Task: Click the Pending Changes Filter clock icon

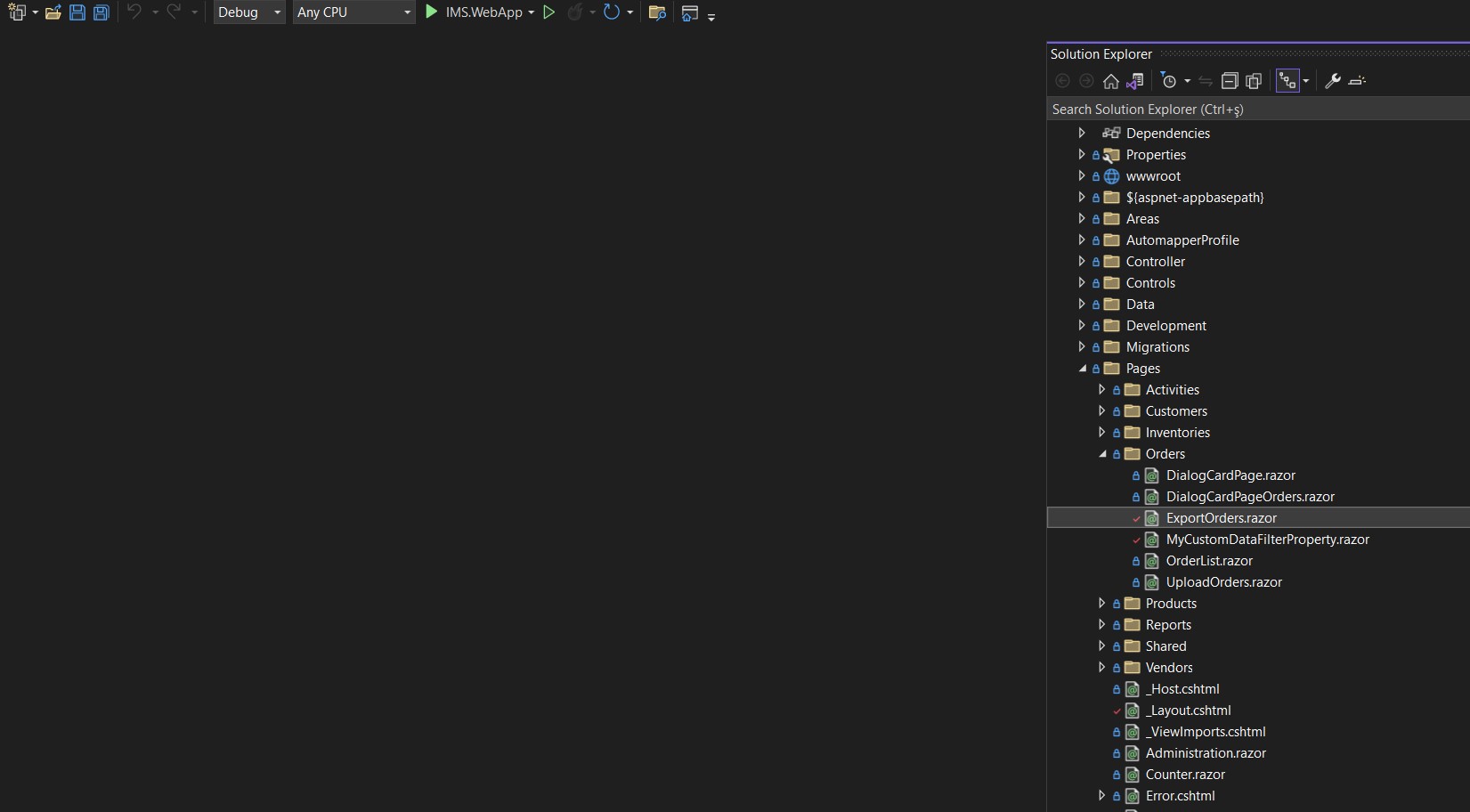Action: [1169, 81]
